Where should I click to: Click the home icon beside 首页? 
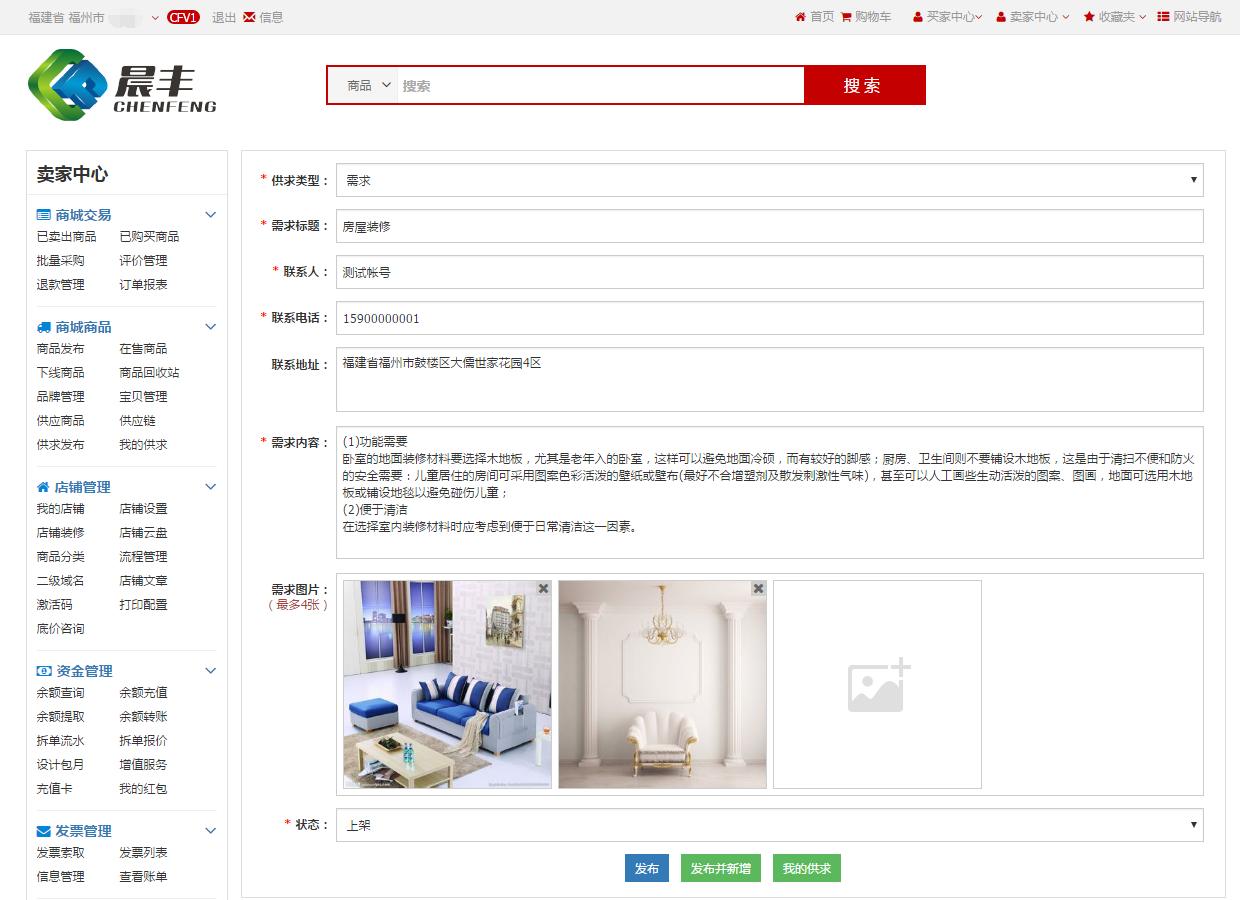(x=800, y=17)
